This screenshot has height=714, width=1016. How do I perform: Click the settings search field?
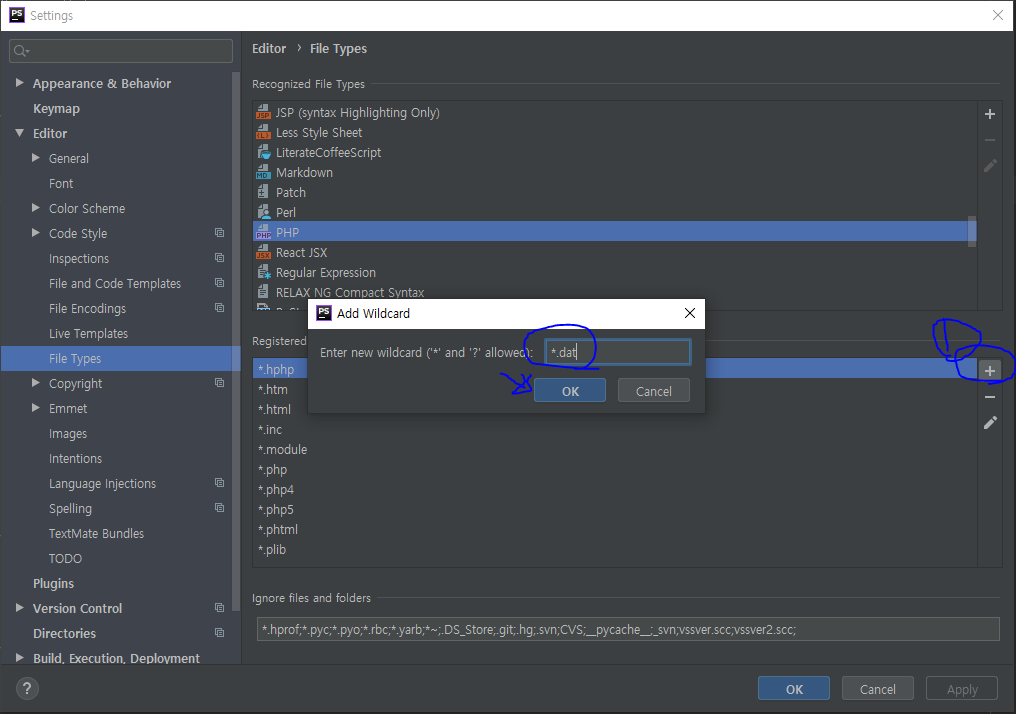pos(121,51)
